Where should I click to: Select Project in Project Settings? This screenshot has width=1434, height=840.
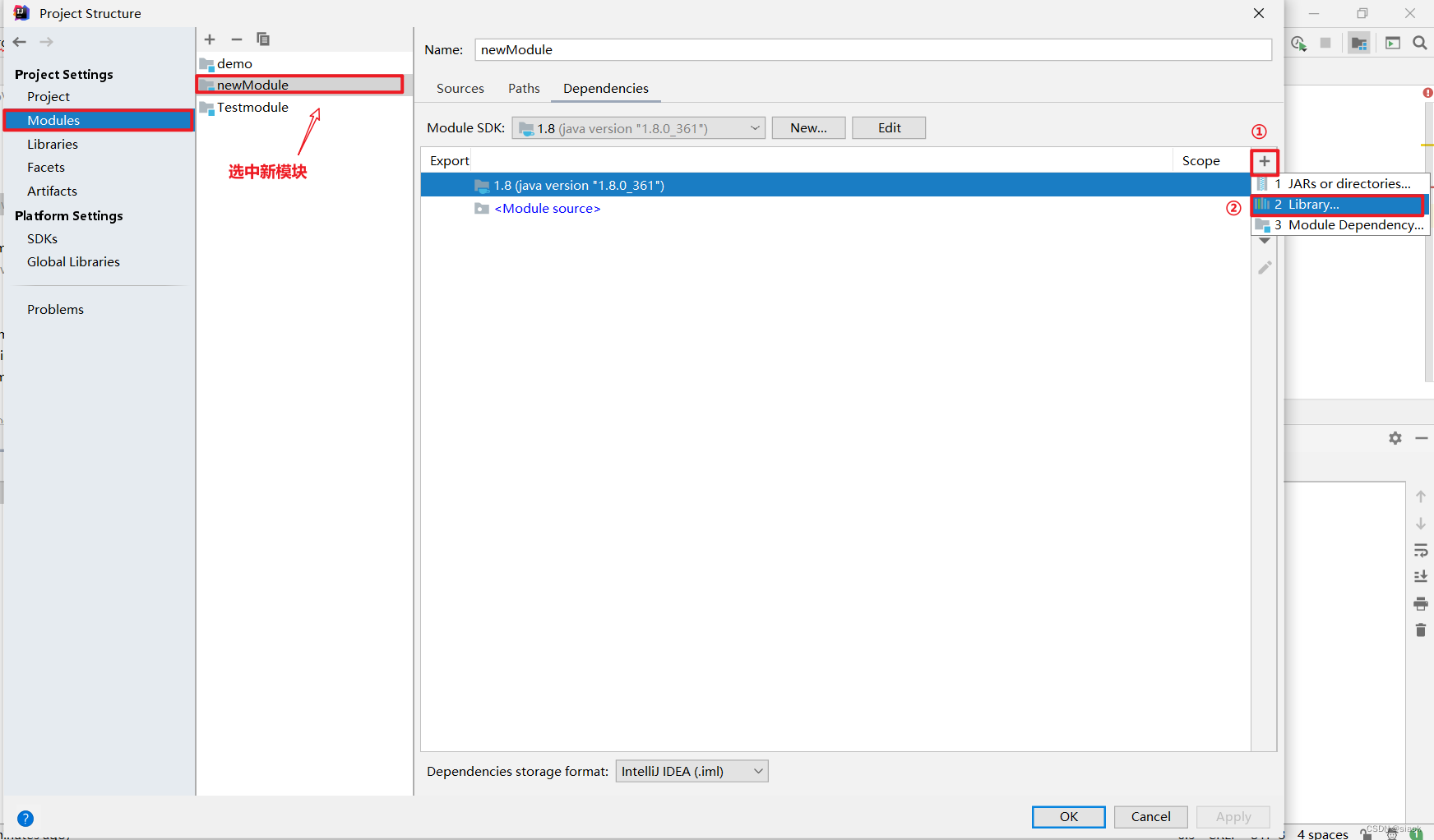tap(49, 97)
